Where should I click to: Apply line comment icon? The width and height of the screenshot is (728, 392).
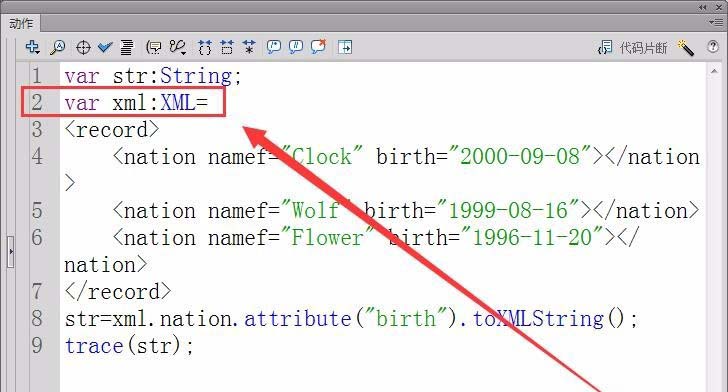tap(296, 47)
